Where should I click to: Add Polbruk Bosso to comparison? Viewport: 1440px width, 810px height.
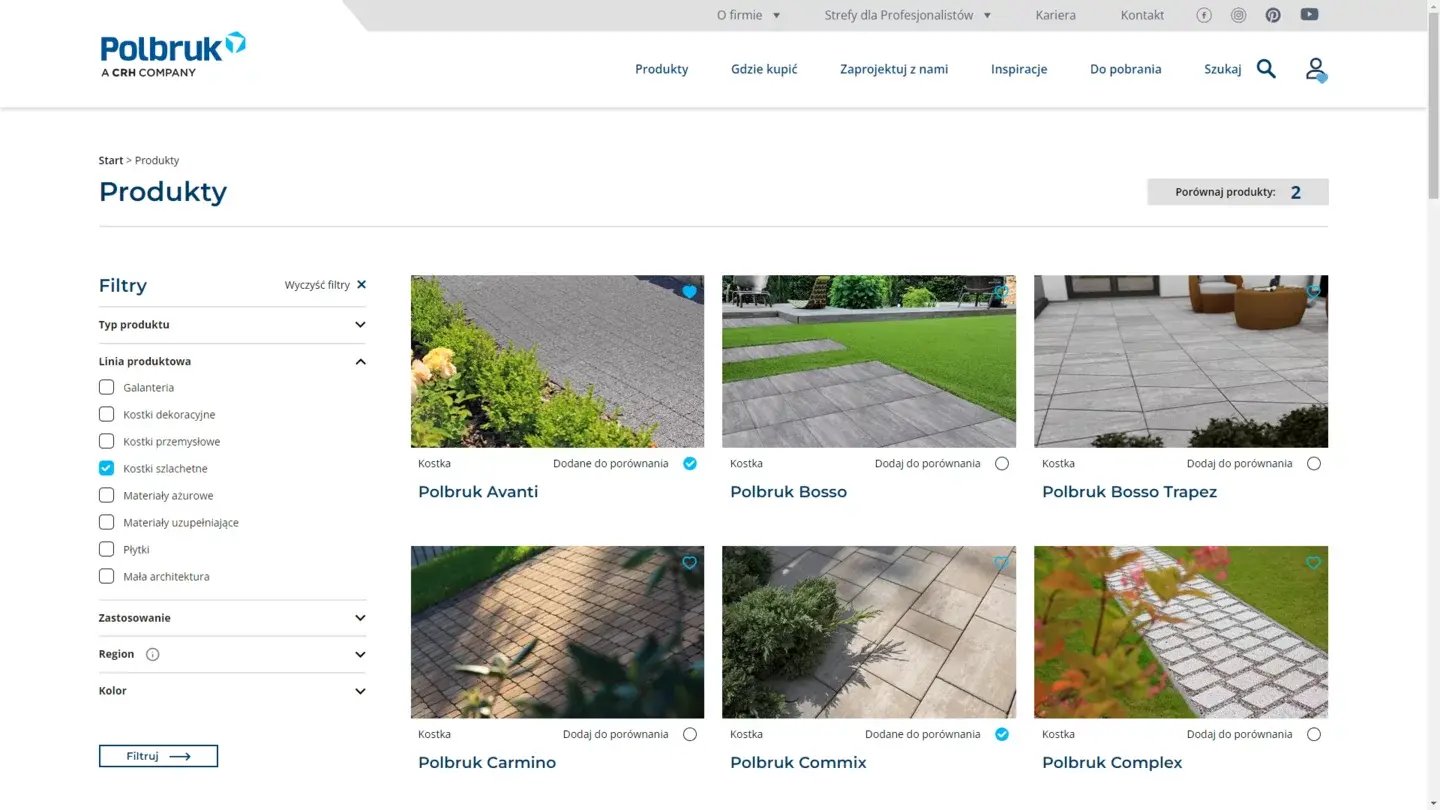click(1002, 464)
